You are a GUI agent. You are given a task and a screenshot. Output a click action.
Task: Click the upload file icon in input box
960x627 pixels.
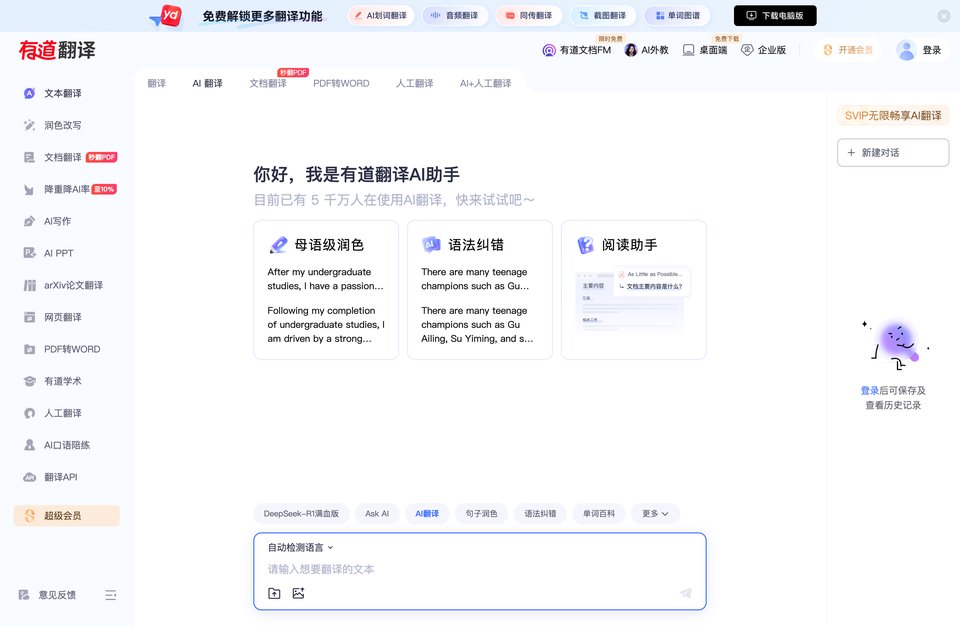point(274,593)
